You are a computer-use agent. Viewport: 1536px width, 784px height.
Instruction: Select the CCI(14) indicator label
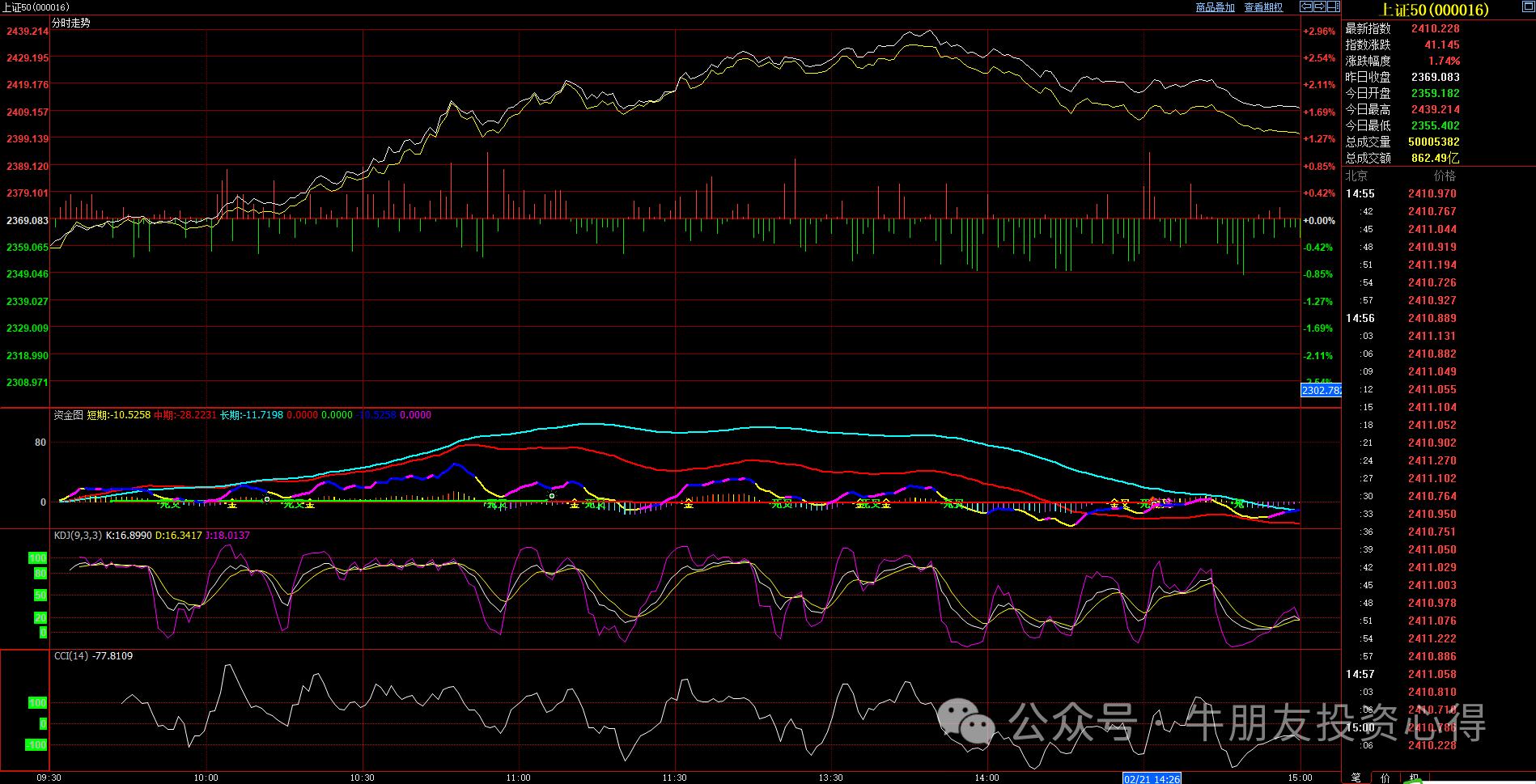coord(70,656)
